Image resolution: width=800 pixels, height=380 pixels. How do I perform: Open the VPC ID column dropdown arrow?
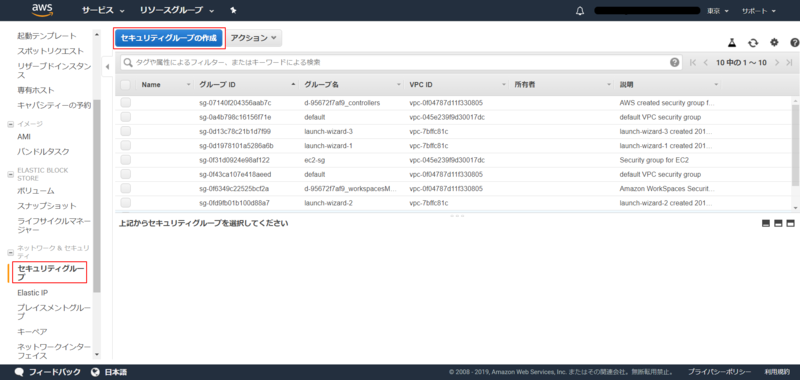504,85
